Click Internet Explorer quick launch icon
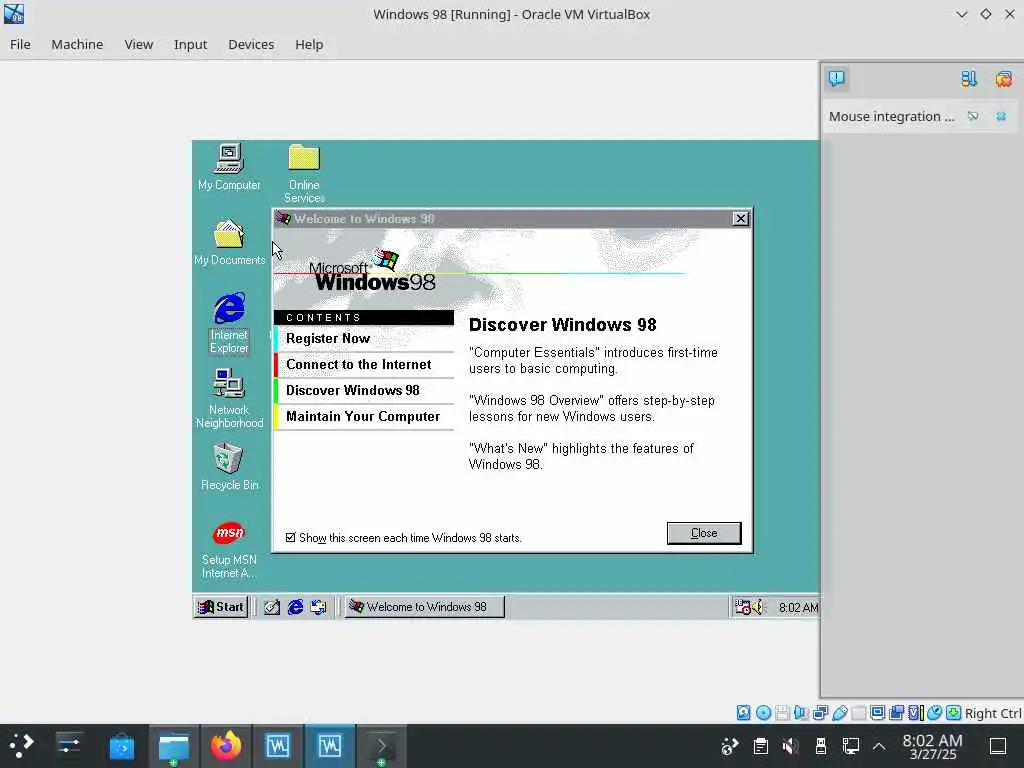The image size is (1024, 768). click(x=295, y=607)
